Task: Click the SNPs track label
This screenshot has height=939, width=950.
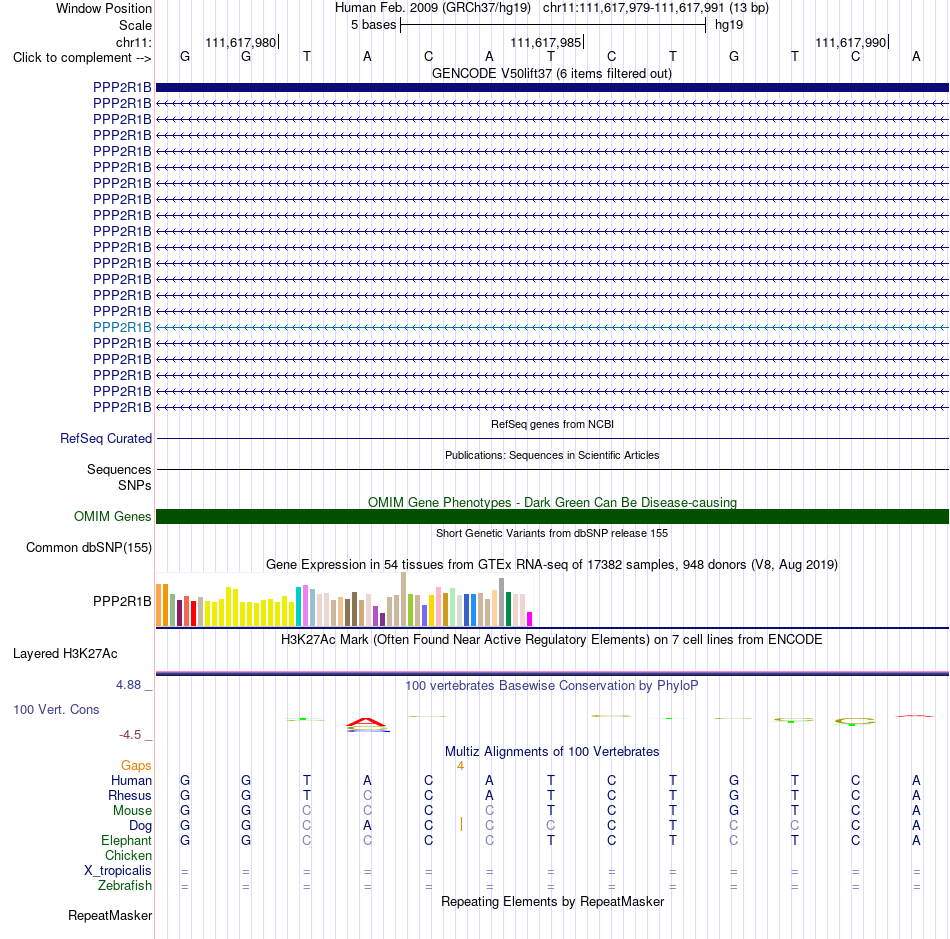Action: (x=135, y=485)
